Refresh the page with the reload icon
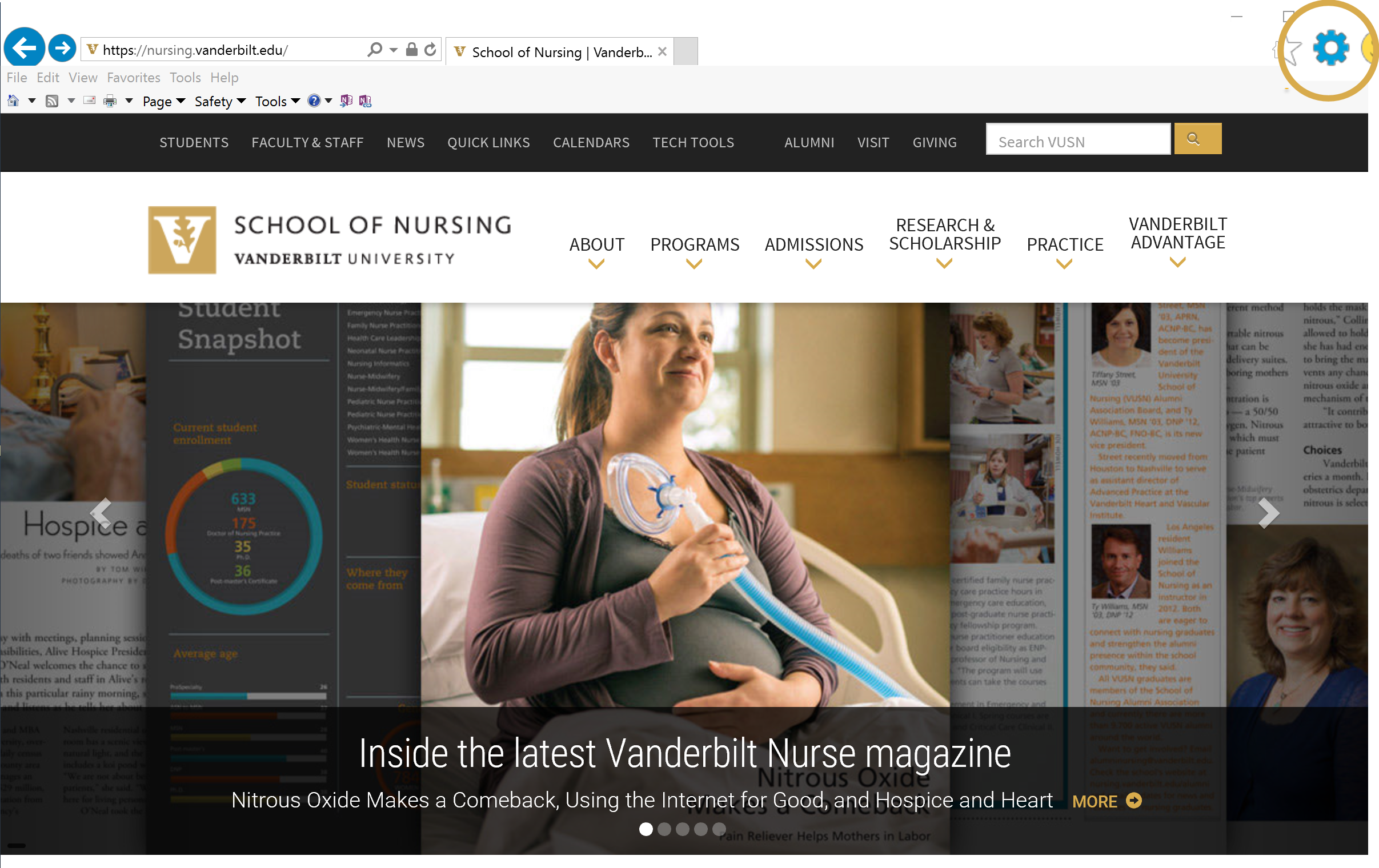Viewport: 1379px width, 868px height. [x=430, y=50]
